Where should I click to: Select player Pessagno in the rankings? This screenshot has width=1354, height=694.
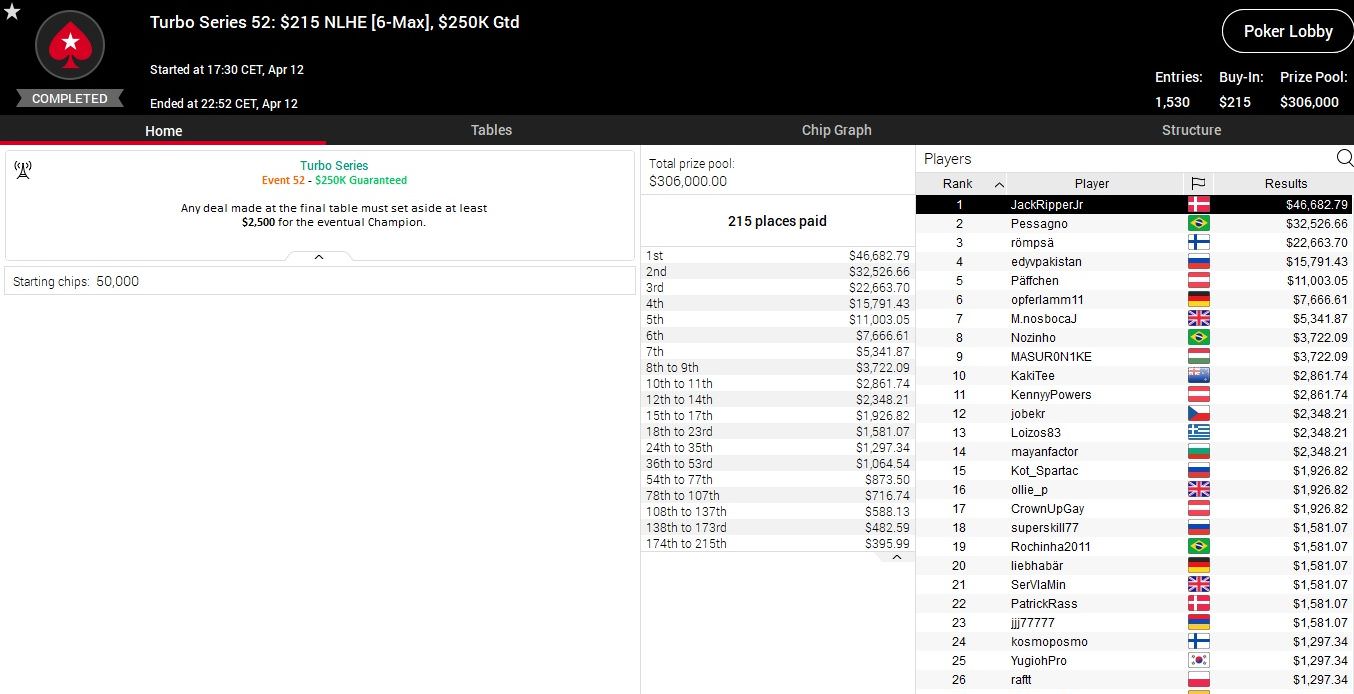(1039, 224)
